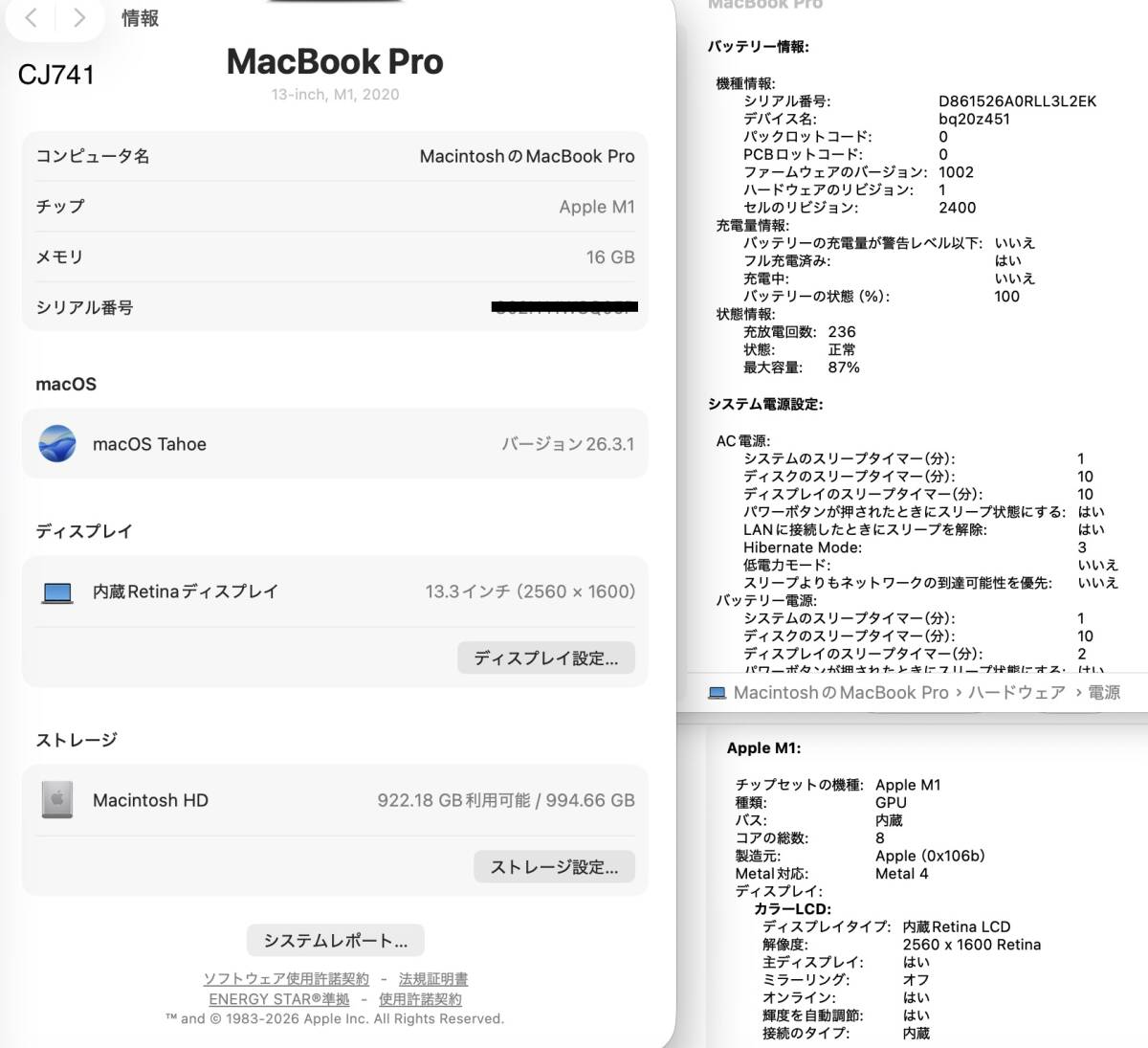Click the 'Hibernate Mode:' row label
1148x1048 pixels.
click(803, 547)
